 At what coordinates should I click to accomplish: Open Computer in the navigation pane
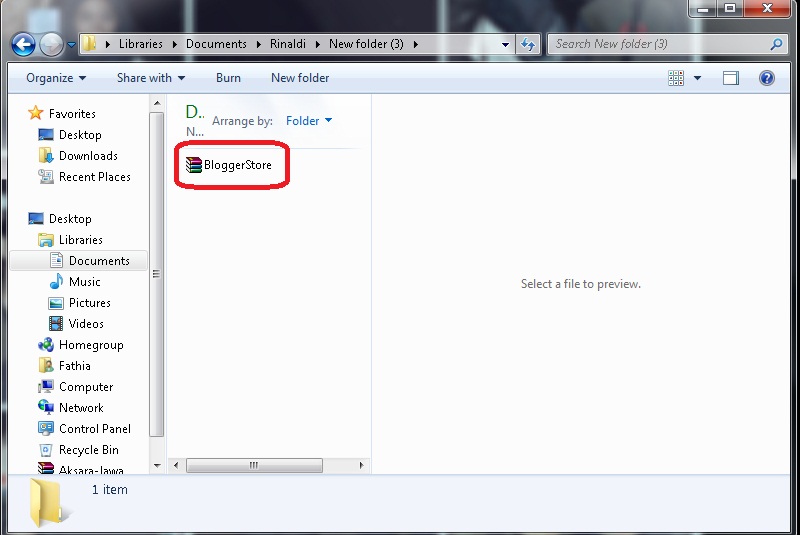coord(86,387)
